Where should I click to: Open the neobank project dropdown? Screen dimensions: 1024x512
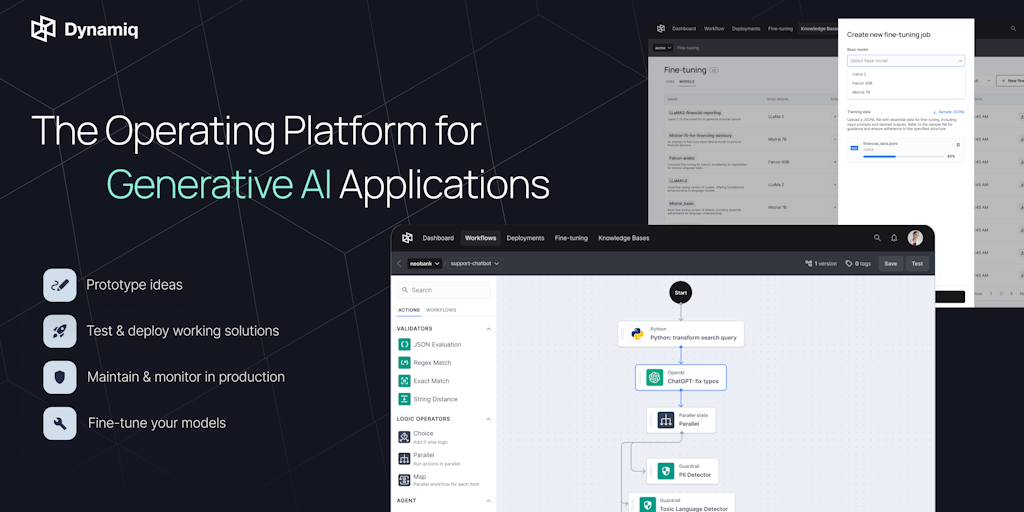(424, 264)
